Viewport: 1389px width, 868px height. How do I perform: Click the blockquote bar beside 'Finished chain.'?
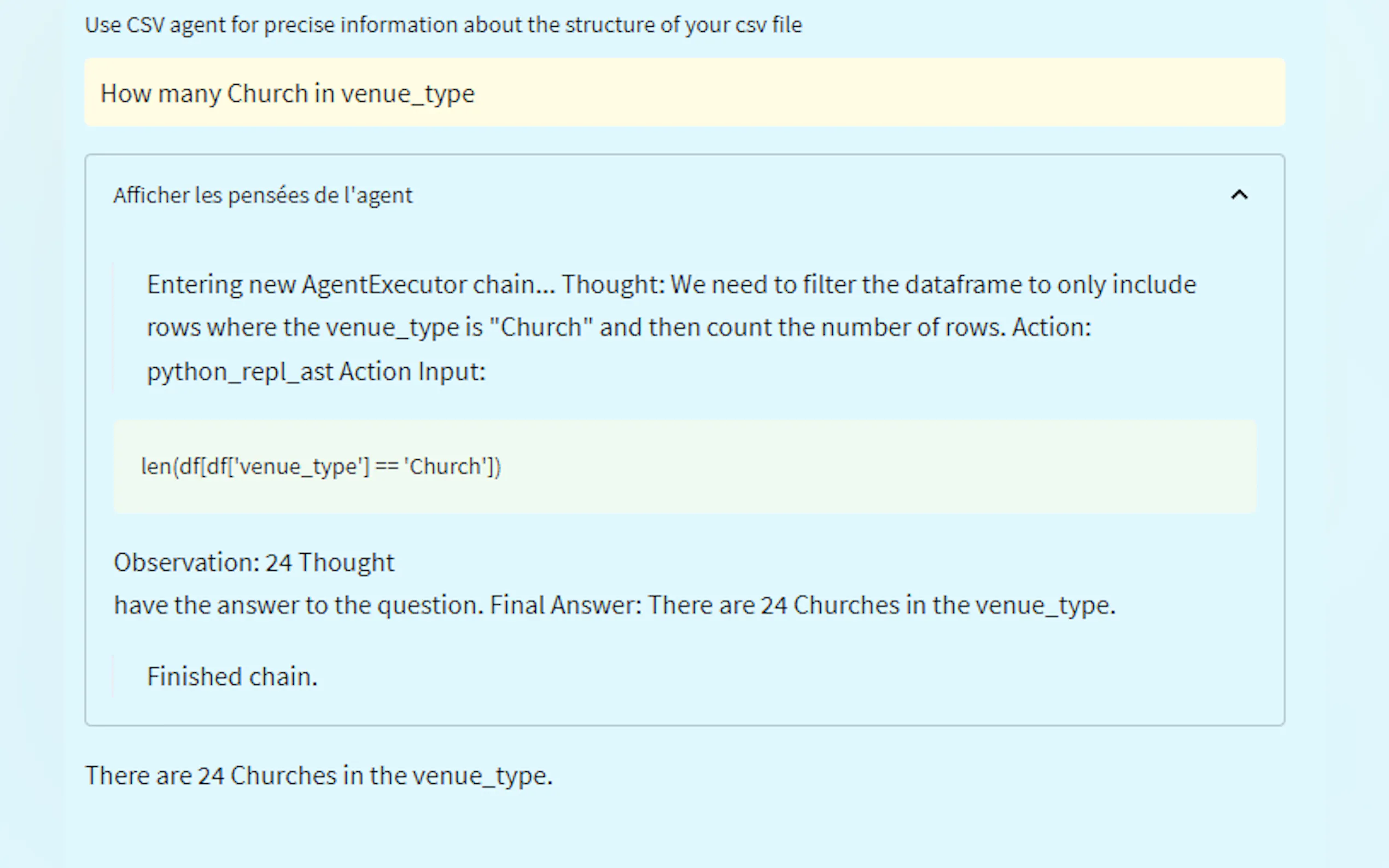(113, 676)
